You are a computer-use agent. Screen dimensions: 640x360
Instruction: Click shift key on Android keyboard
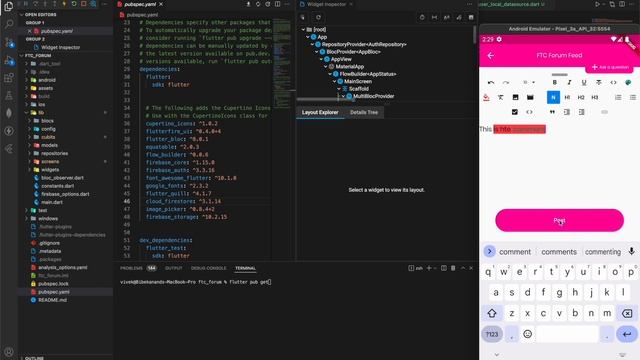(x=492, y=313)
